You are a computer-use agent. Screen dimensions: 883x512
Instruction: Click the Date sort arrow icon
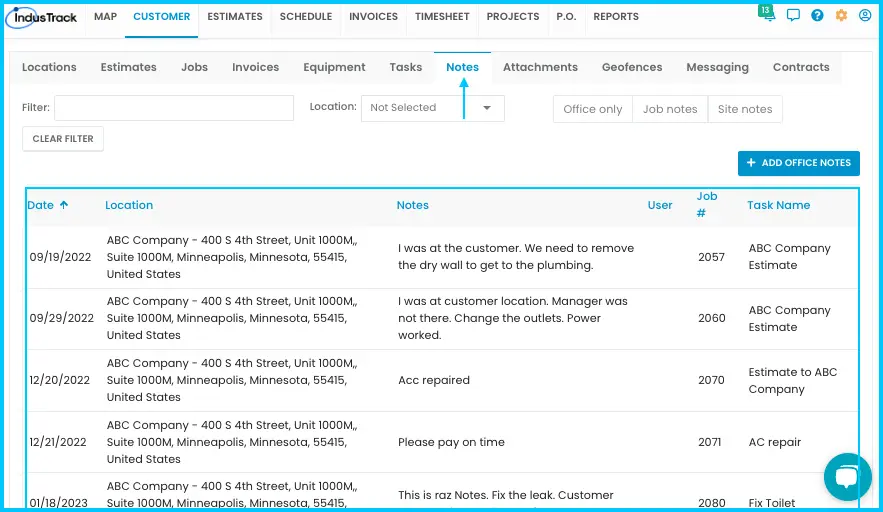pos(64,205)
